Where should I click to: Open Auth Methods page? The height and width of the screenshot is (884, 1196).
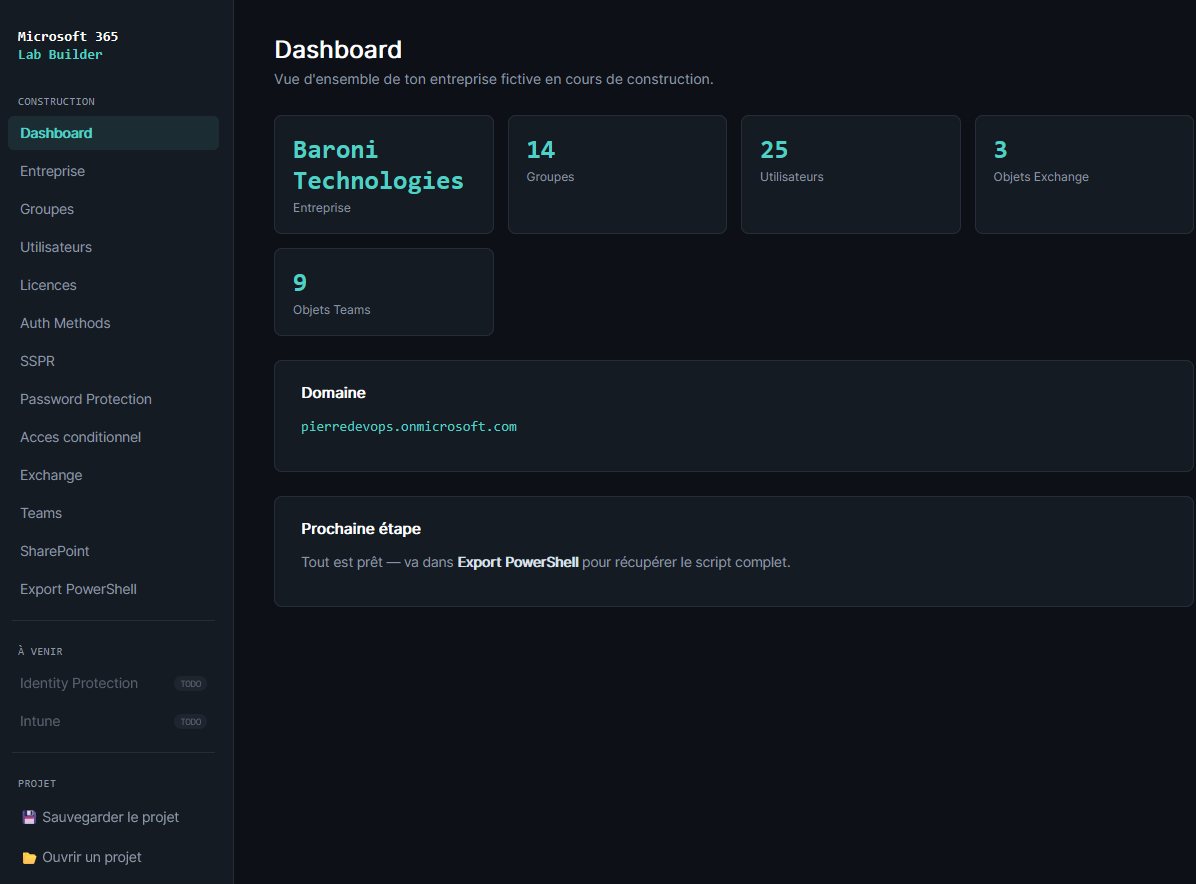(114, 323)
